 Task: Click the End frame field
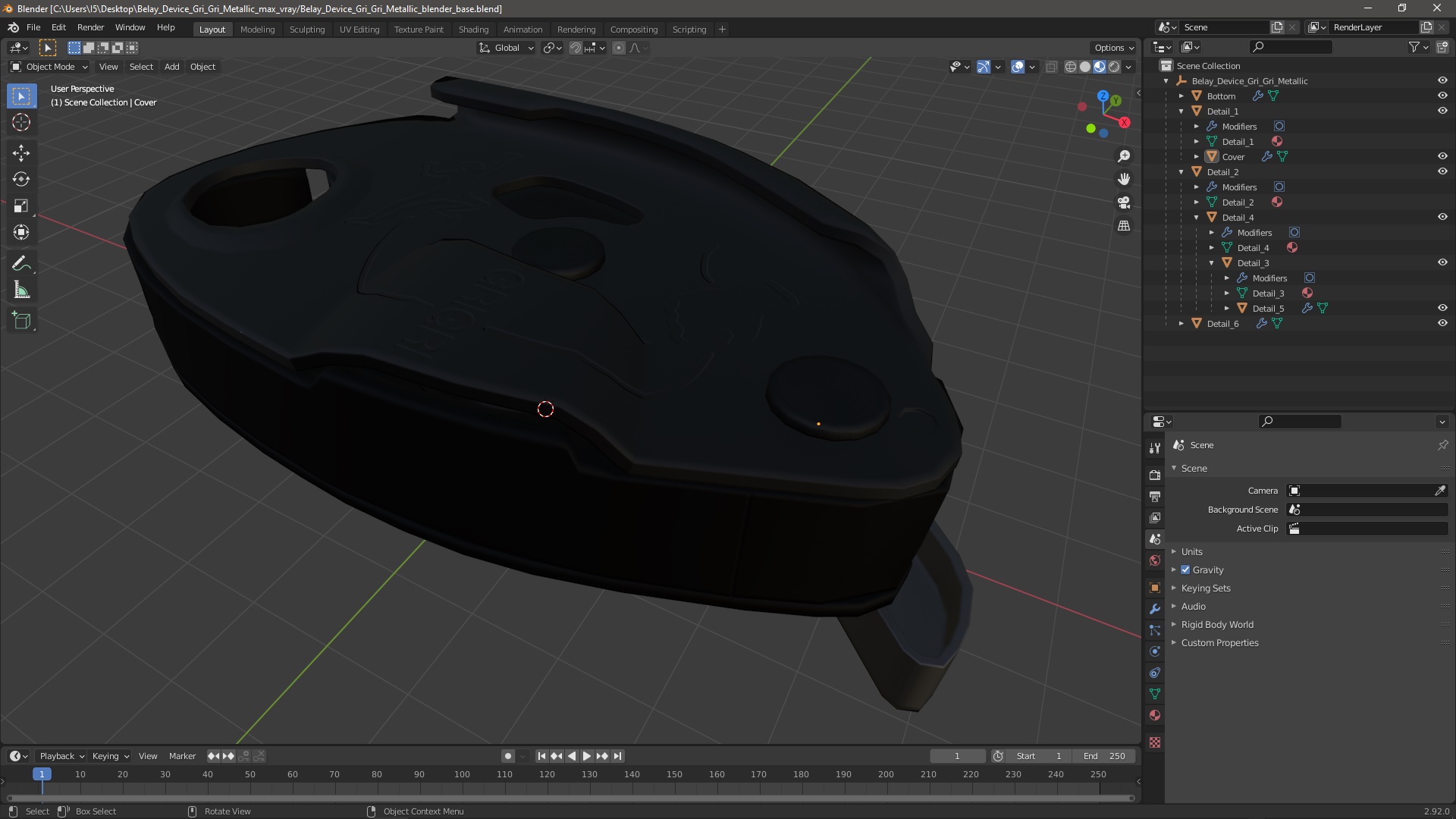[x=1104, y=756]
